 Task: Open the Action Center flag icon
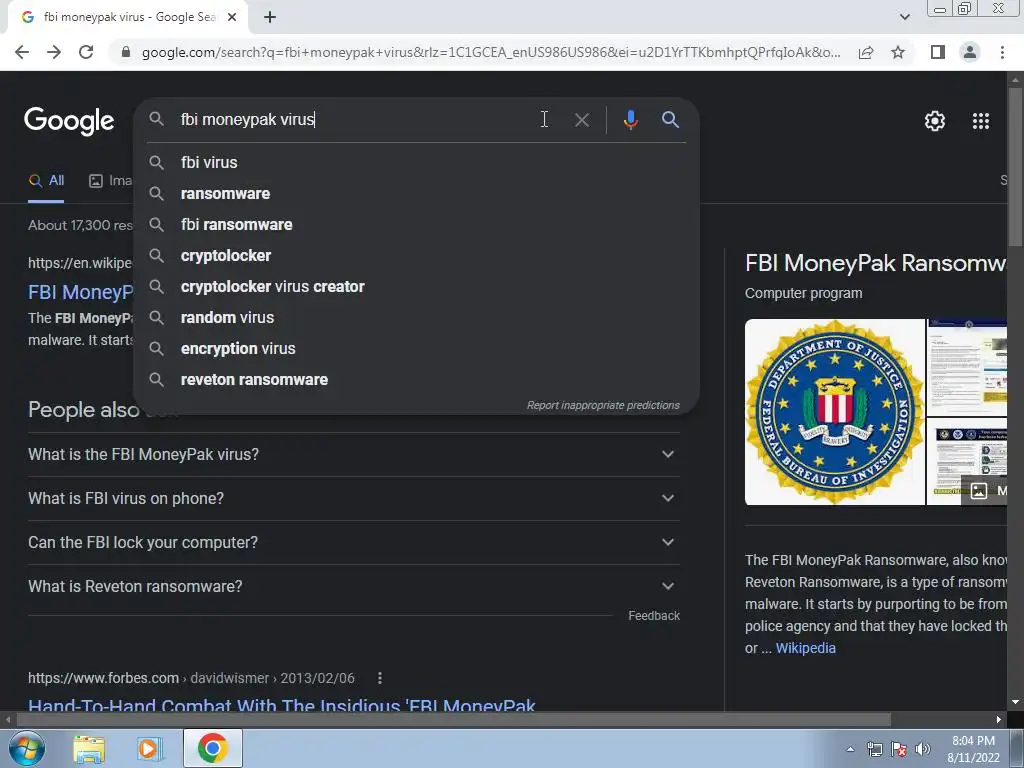(x=899, y=749)
